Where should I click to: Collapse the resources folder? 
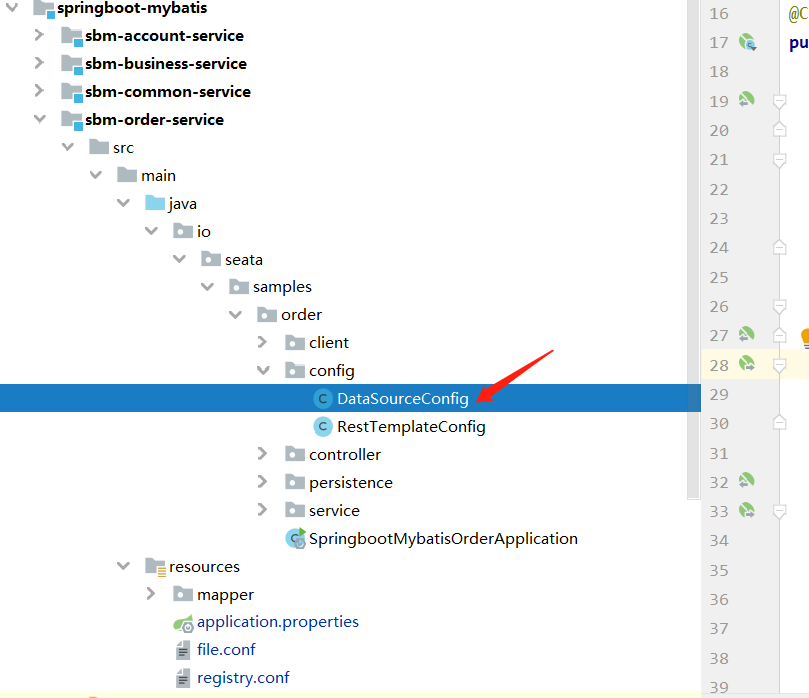click(x=123, y=566)
